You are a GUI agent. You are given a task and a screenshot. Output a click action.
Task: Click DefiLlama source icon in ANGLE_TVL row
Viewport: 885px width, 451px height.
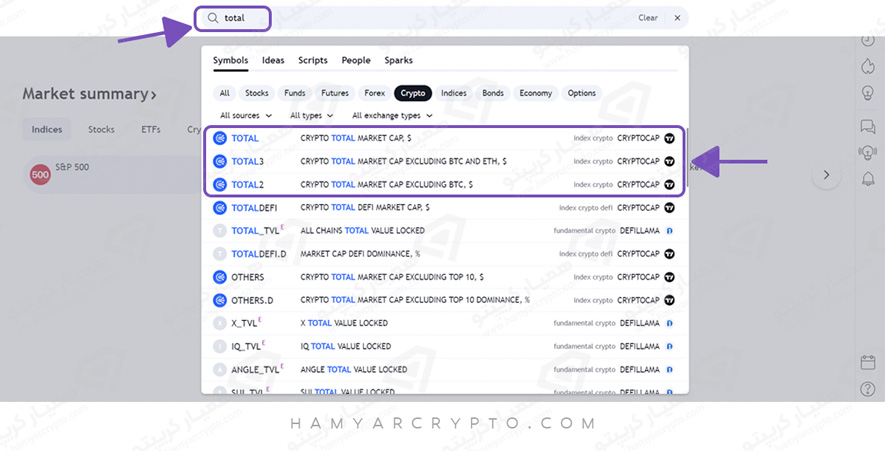pyautogui.click(x=669, y=370)
